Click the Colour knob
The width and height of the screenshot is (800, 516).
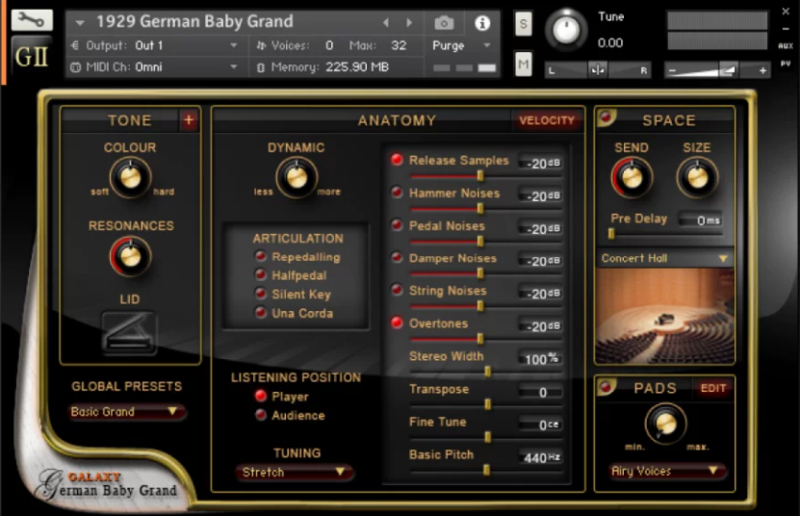130,178
